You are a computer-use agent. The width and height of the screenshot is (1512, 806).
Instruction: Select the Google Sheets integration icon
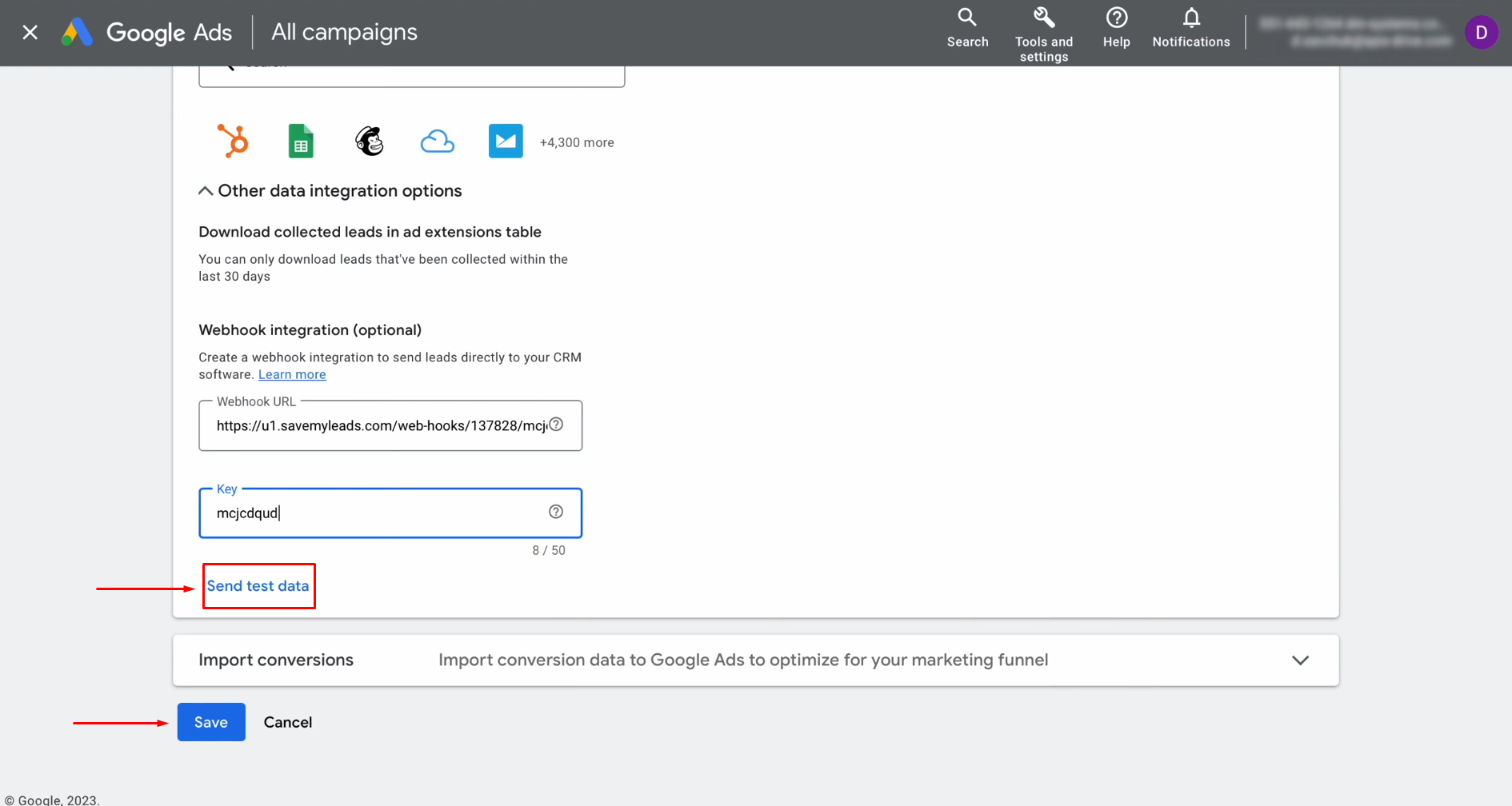click(301, 141)
